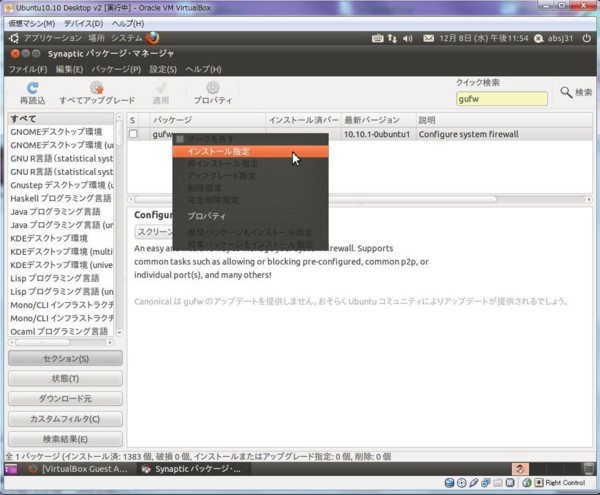Open the システム menu
The height and width of the screenshot is (495, 600).
click(127, 38)
